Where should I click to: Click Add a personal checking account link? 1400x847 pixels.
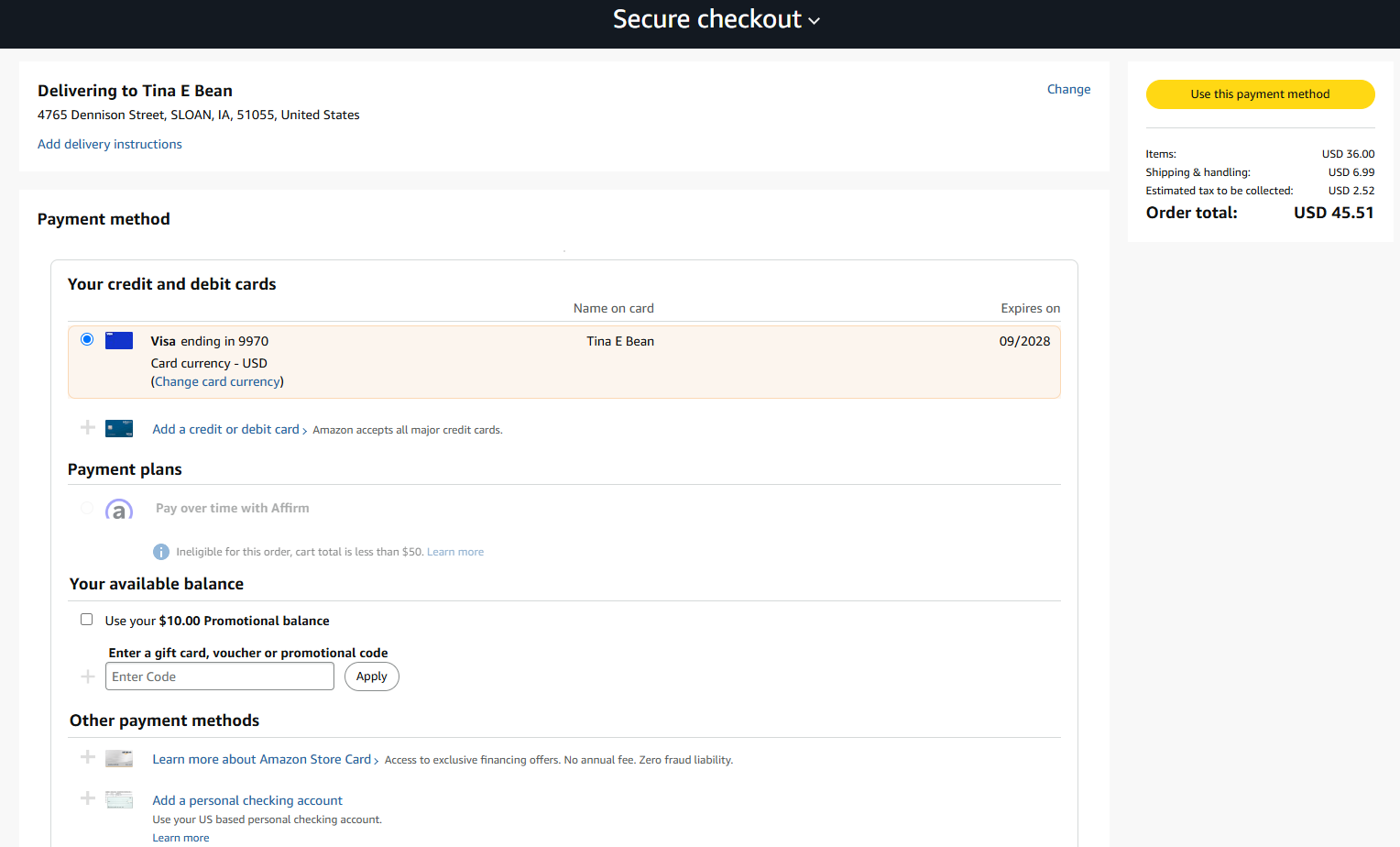247,800
